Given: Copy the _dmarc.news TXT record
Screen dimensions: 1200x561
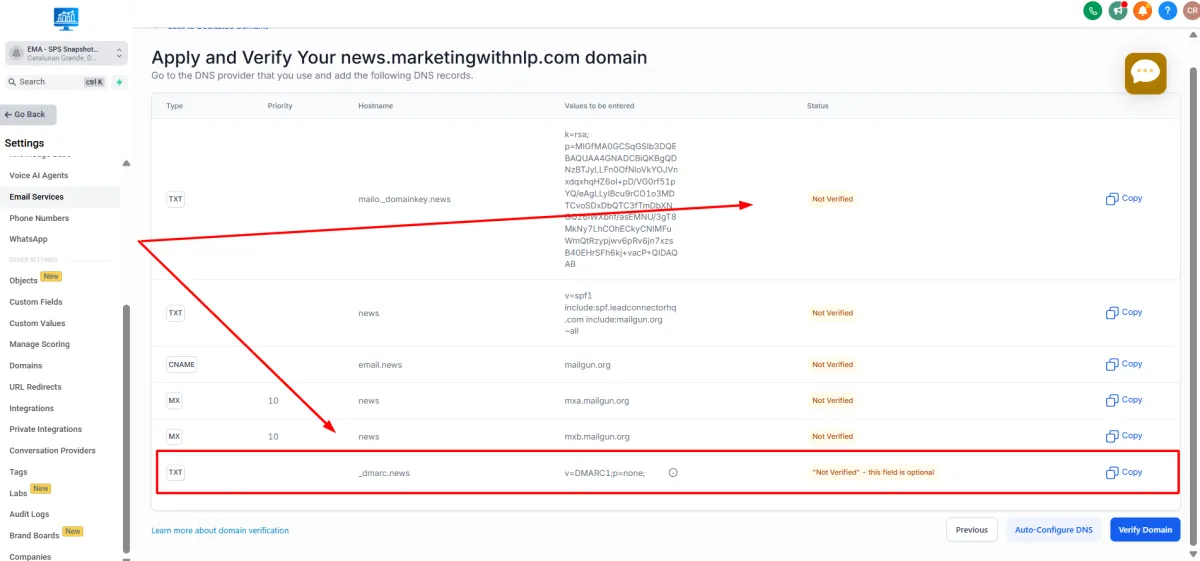Looking at the screenshot, I should tap(1124, 472).
